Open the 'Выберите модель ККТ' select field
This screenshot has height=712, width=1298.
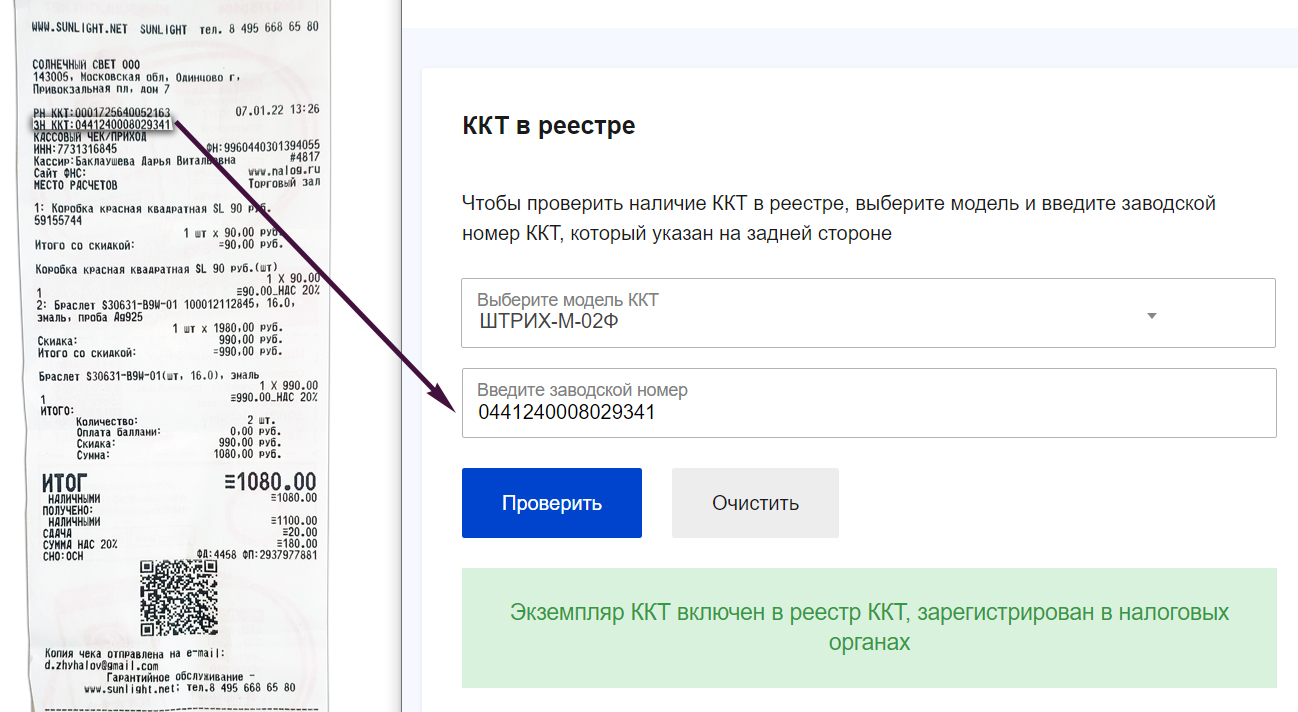point(868,312)
